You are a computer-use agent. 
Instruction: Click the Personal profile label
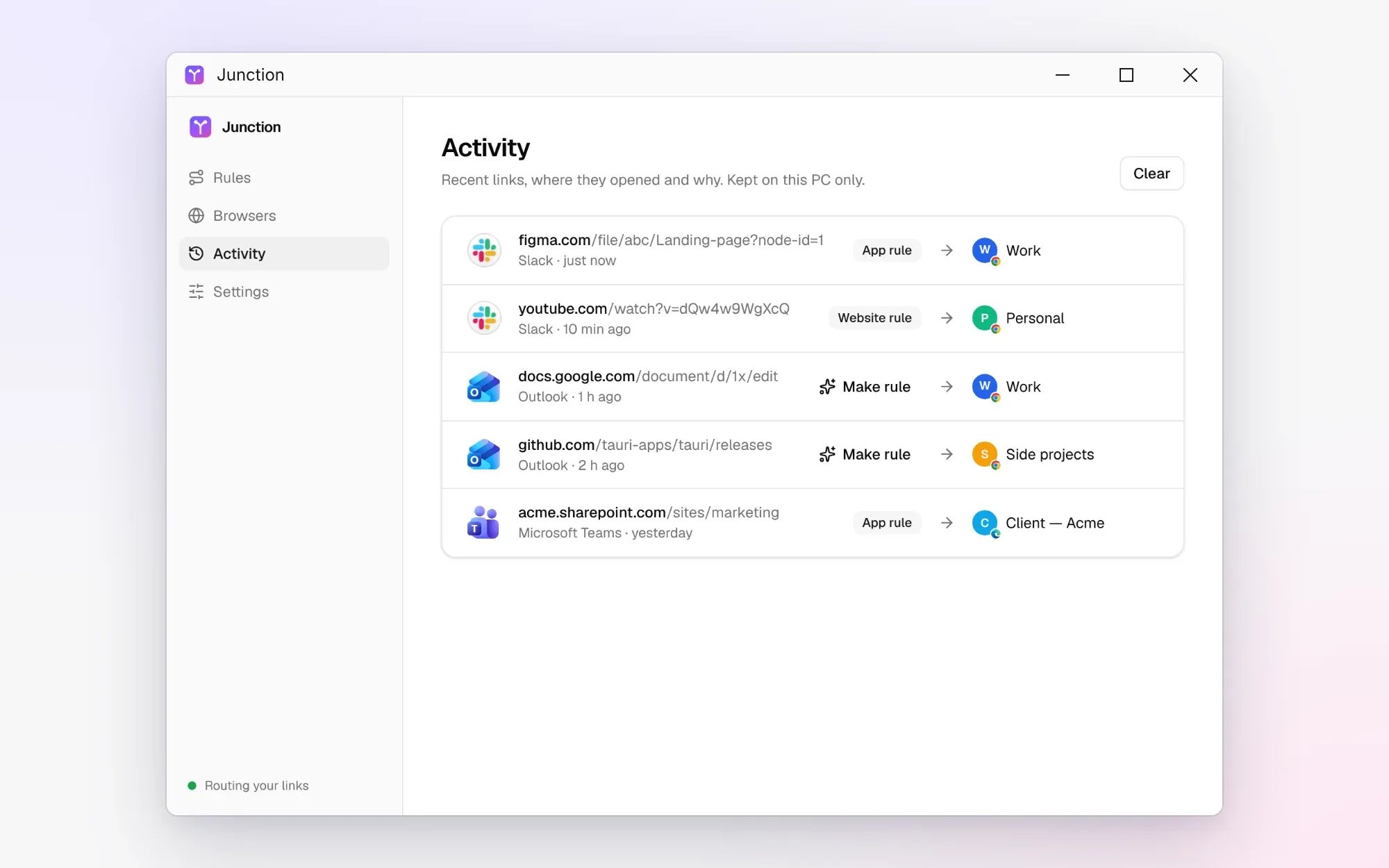(1035, 318)
